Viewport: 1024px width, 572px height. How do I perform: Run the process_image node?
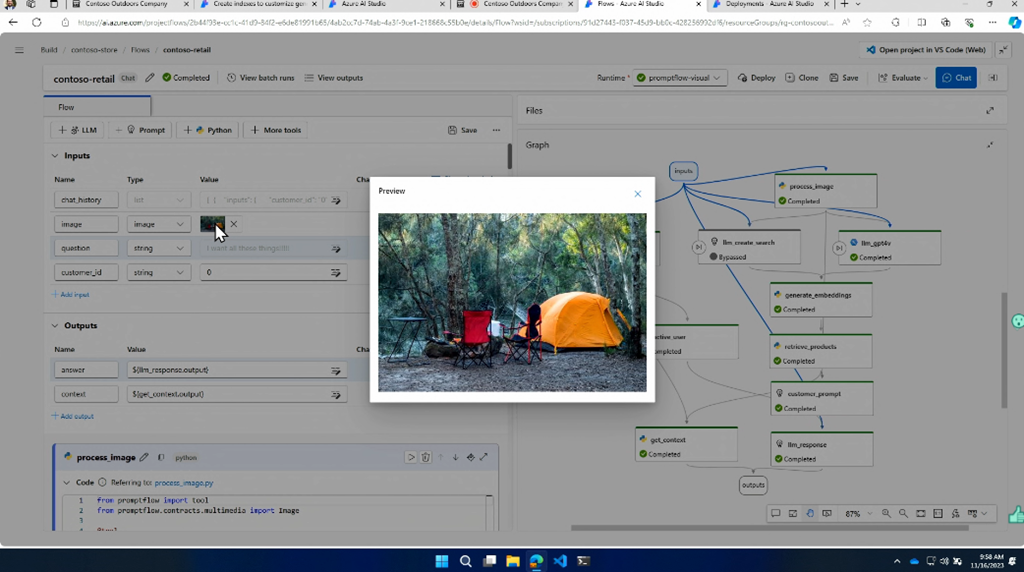410,457
